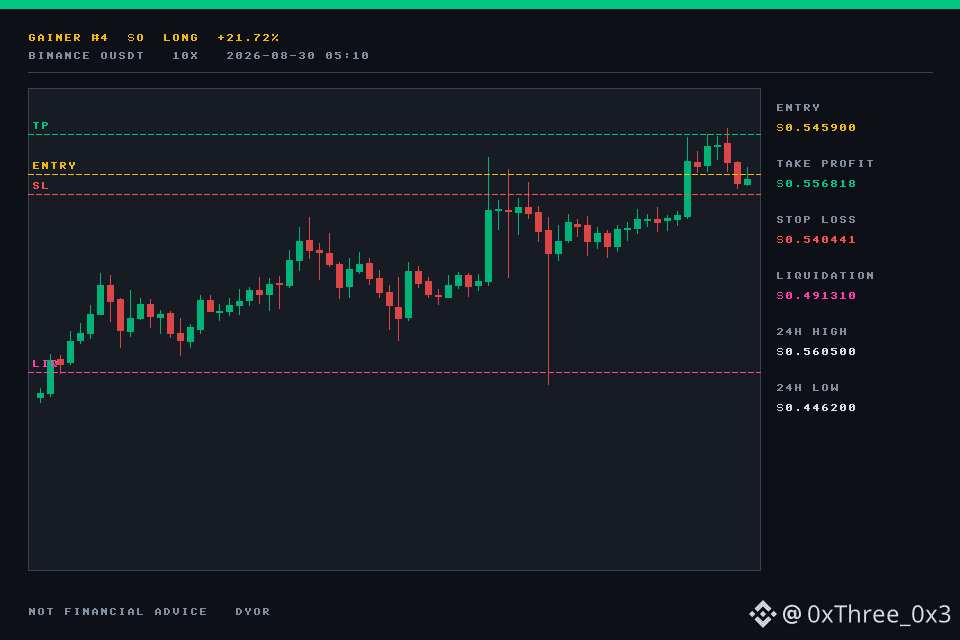Click the ENTRY label on chart

(54, 166)
